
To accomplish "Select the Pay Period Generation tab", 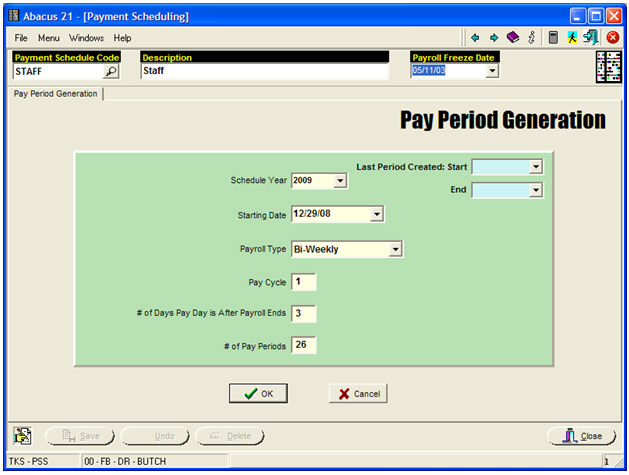I will (55, 94).
